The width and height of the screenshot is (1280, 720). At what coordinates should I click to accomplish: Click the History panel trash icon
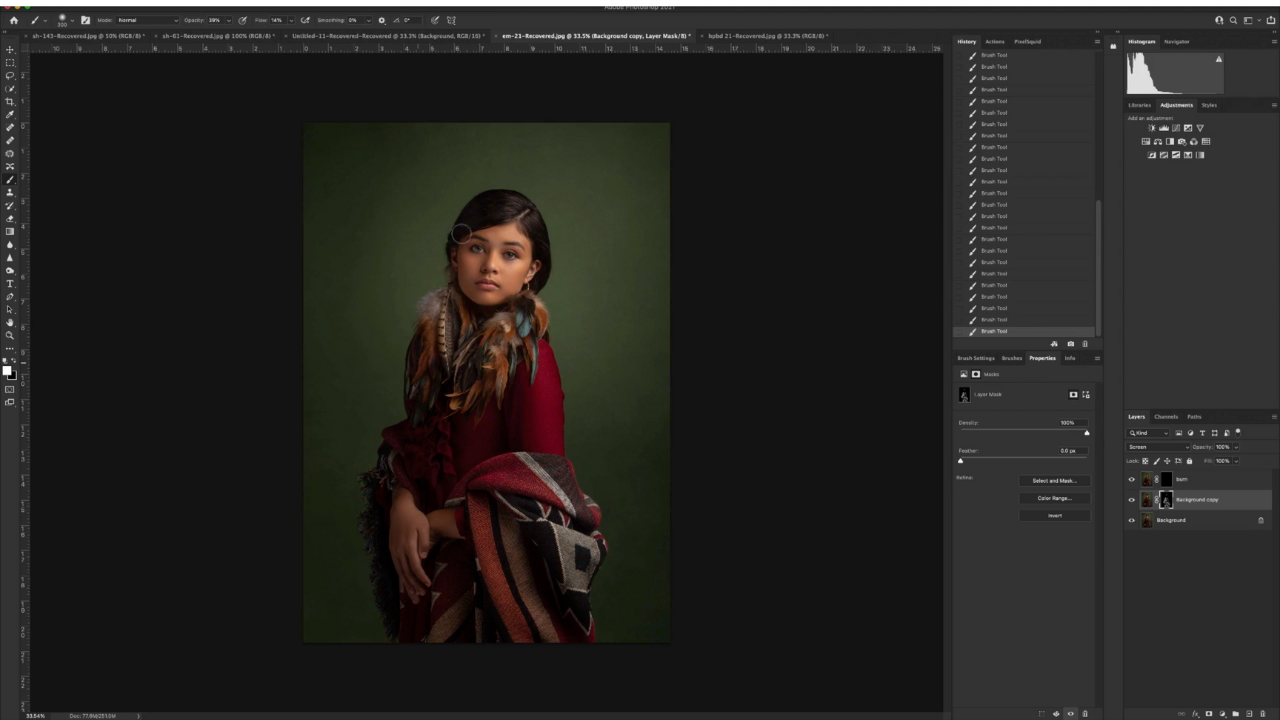click(x=1085, y=344)
